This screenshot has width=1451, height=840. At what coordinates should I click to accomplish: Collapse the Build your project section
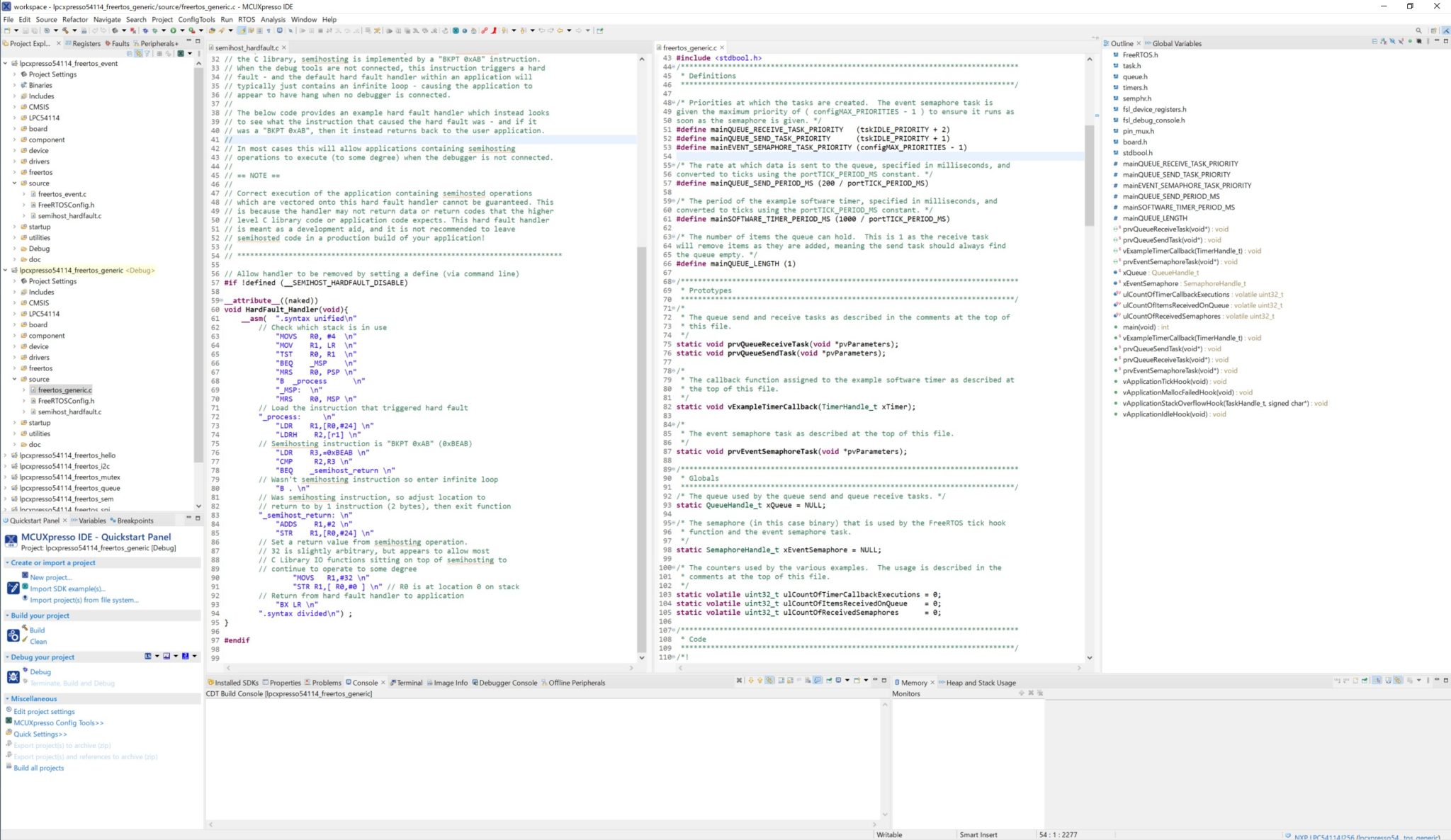[x=7, y=615]
